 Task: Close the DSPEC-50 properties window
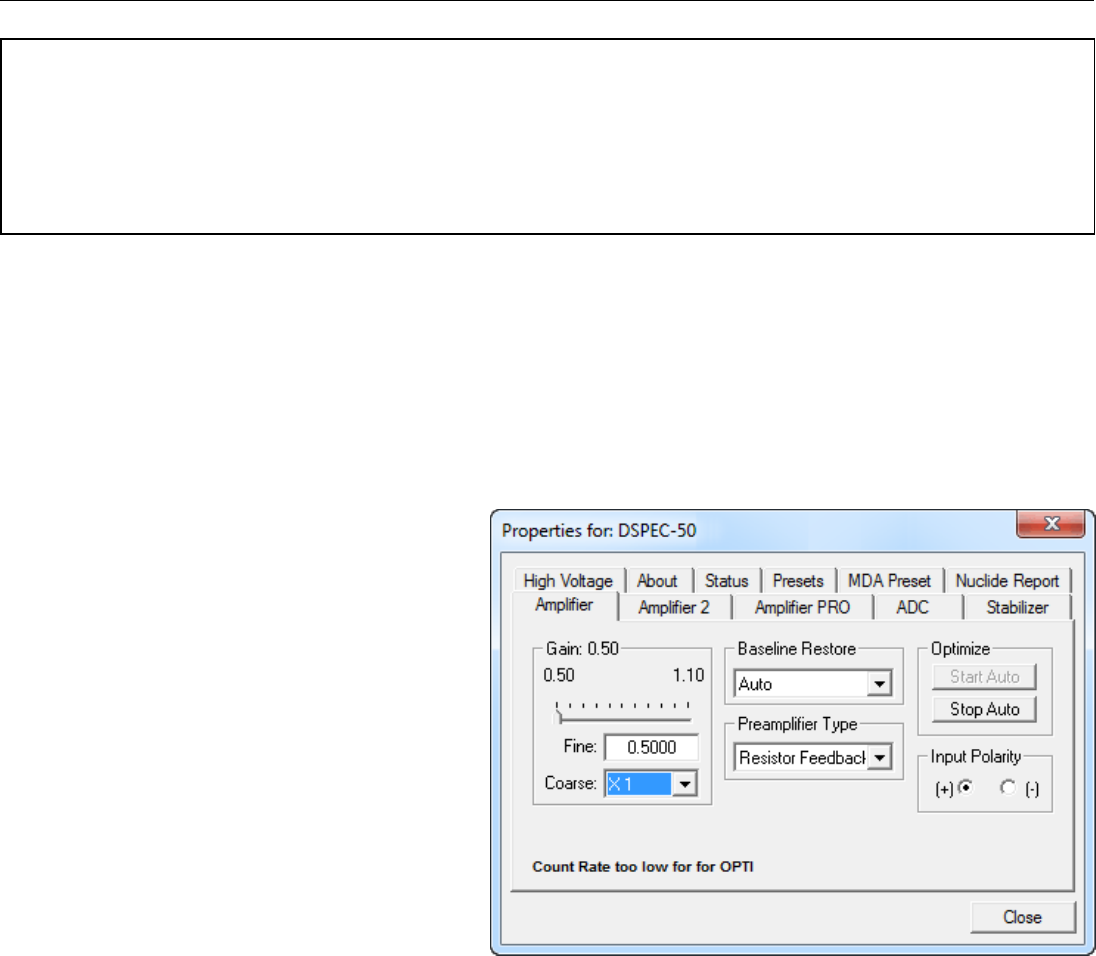pos(1051,523)
